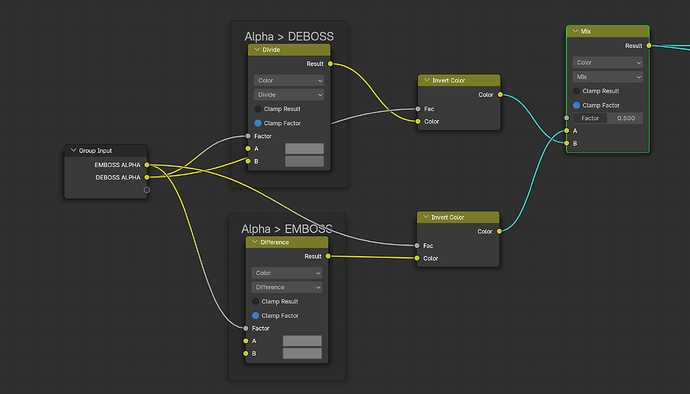Click the Difference node Factor input socket
The height and width of the screenshot is (394, 690).
[x=246, y=328]
